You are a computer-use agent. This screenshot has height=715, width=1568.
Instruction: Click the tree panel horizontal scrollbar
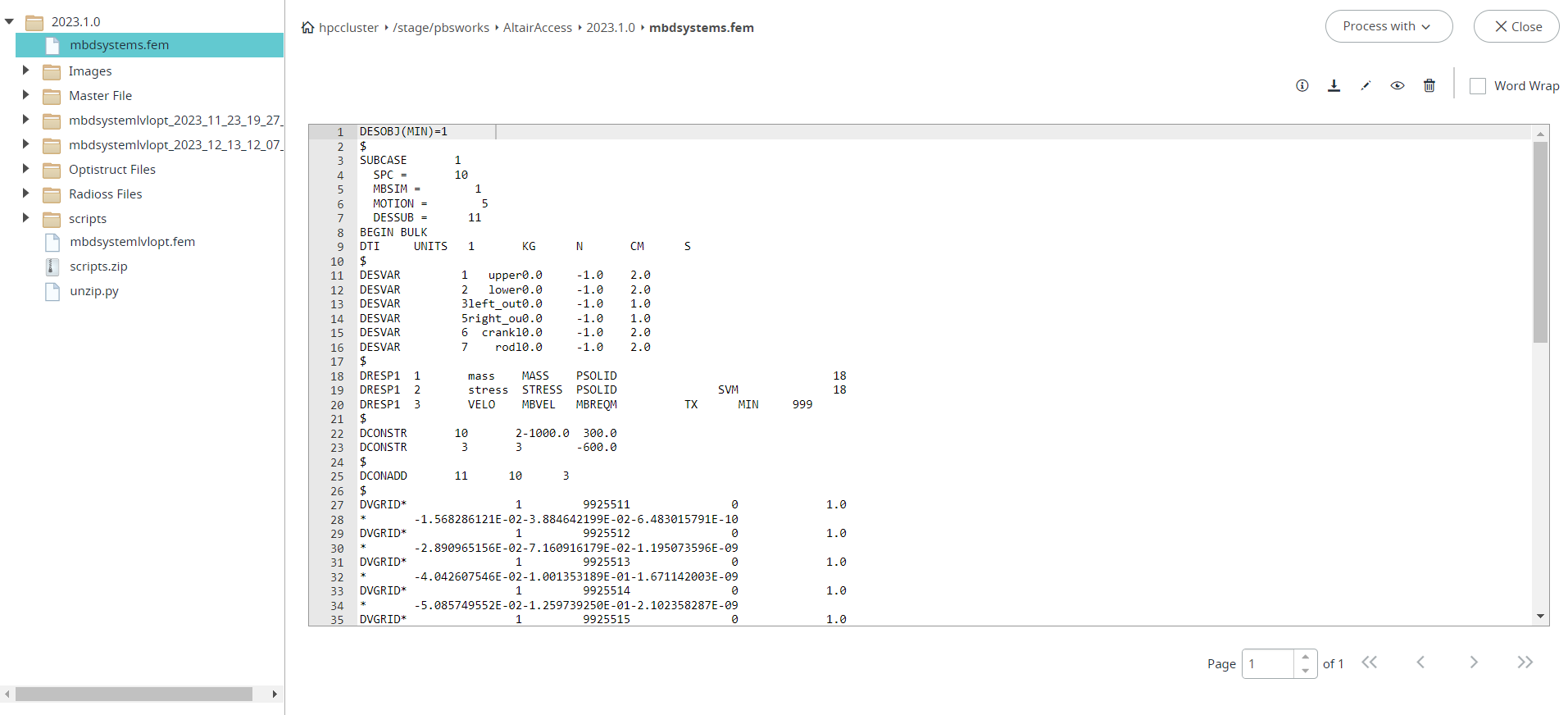click(134, 695)
